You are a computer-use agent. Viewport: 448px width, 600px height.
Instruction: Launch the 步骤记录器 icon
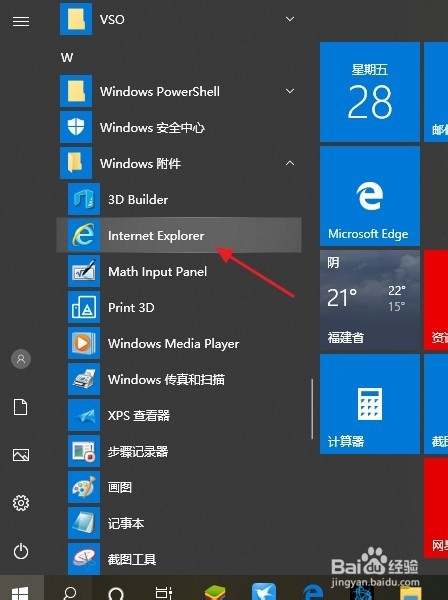(84, 451)
